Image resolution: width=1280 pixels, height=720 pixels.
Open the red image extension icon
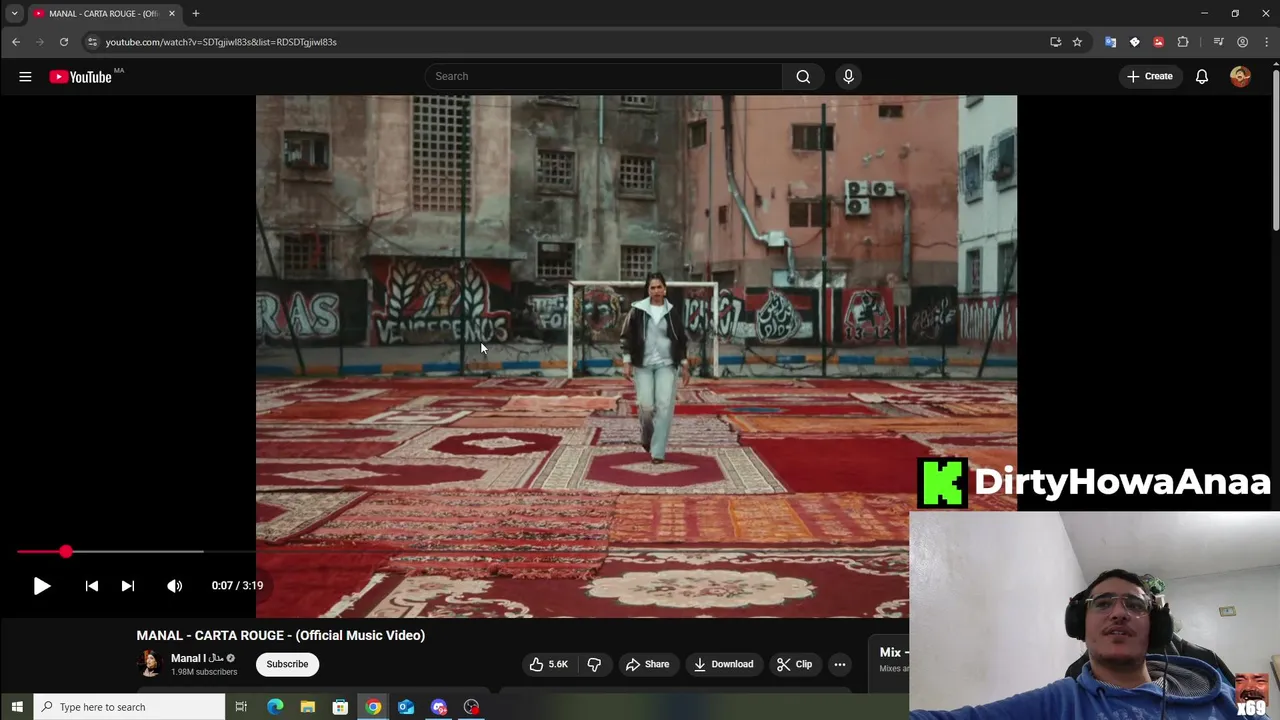pyautogui.click(x=1158, y=42)
